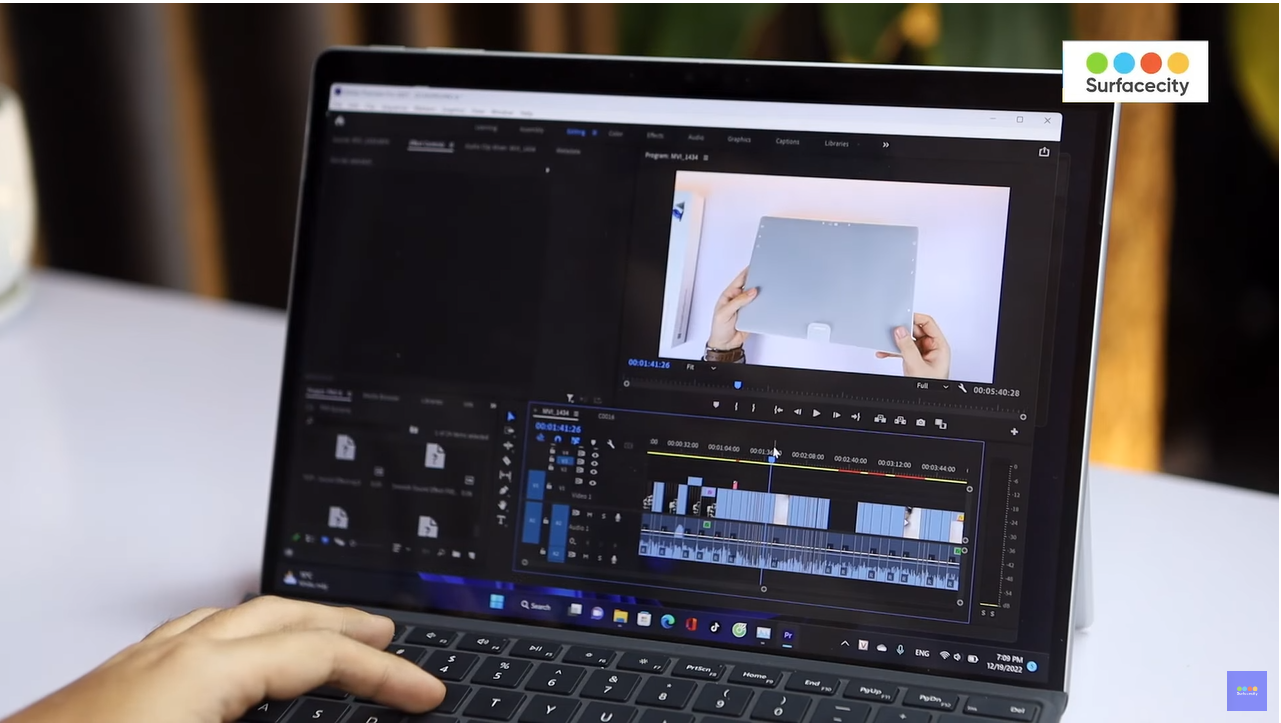Switch to the Graphics workspace tab
The height and width of the screenshot is (723, 1281).
739,139
